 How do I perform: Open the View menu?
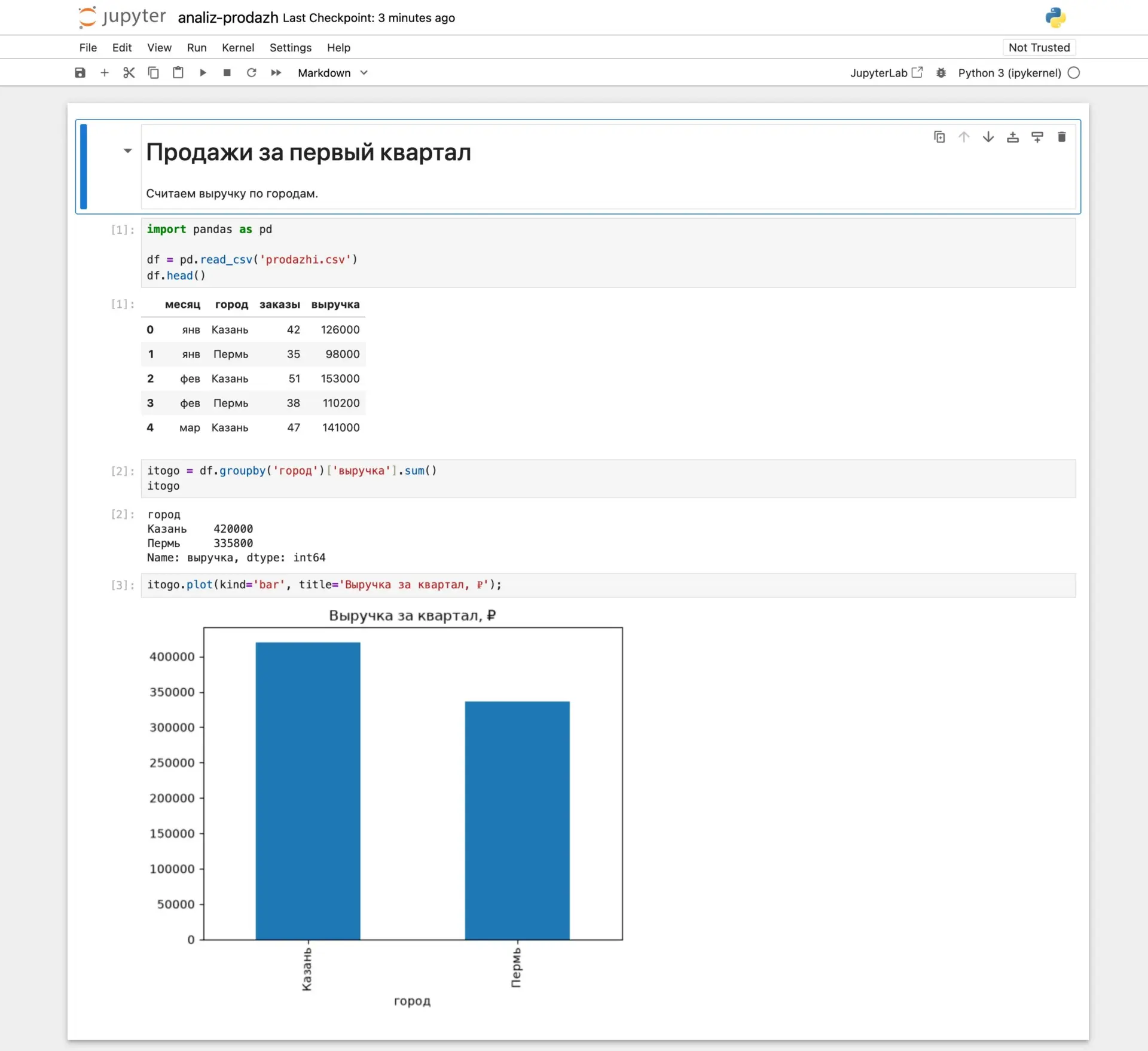159,47
